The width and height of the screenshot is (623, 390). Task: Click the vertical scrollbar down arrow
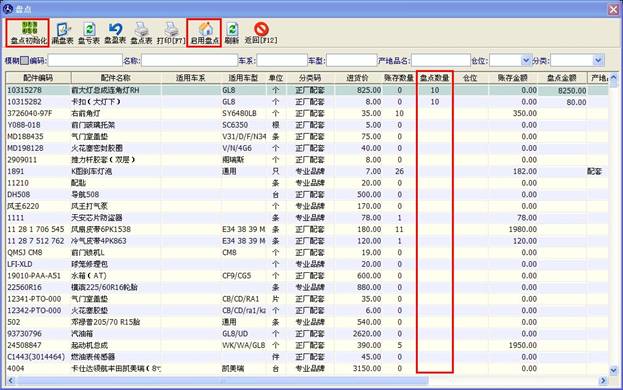pyautogui.click(x=613, y=371)
